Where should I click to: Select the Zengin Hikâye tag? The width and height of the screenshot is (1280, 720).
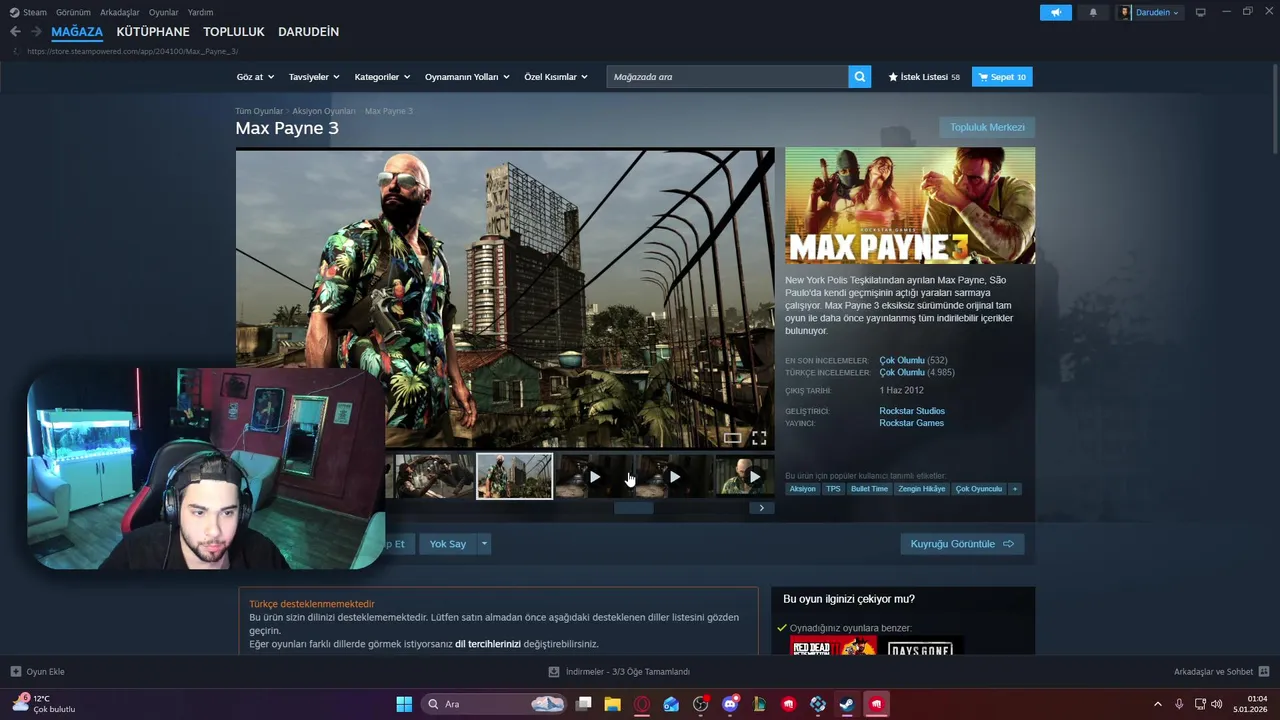pyautogui.click(x=921, y=489)
